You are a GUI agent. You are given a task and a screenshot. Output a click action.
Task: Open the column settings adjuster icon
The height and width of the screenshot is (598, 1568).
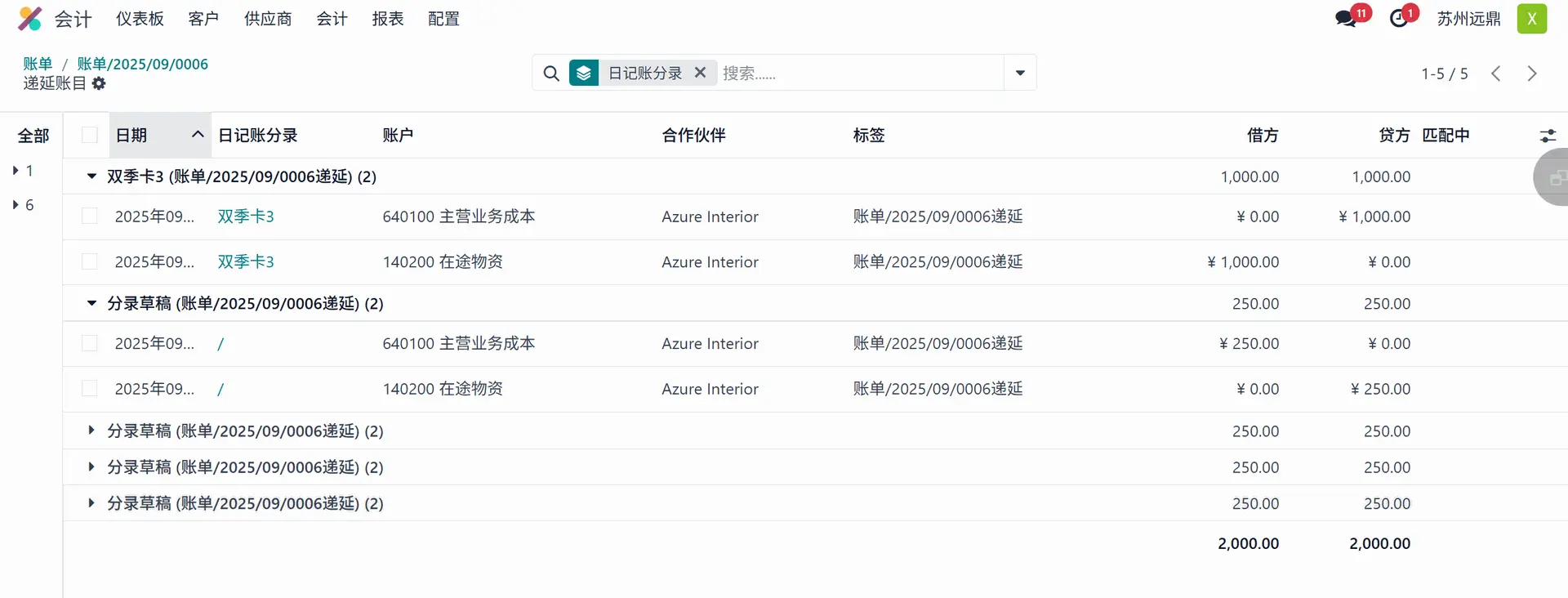click(1548, 136)
